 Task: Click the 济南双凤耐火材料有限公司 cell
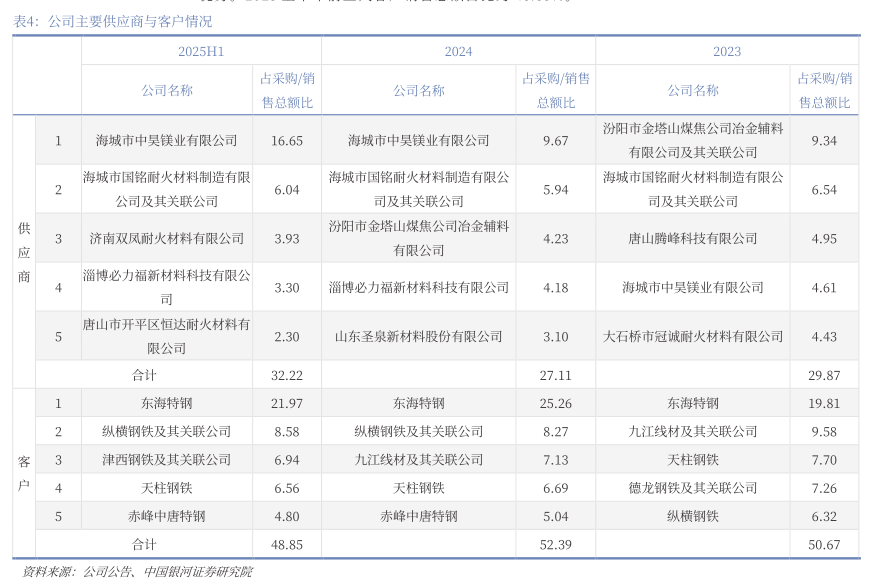click(x=166, y=239)
